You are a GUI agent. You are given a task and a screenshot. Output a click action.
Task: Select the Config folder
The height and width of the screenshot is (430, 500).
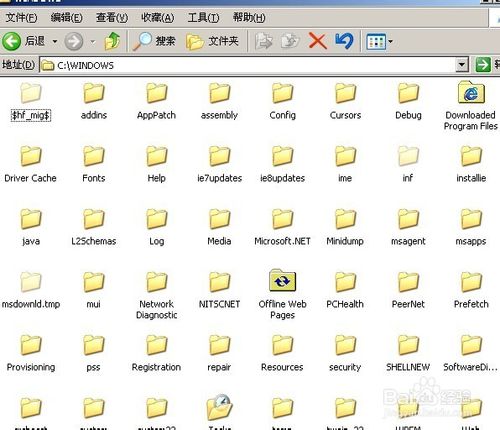coord(282,102)
